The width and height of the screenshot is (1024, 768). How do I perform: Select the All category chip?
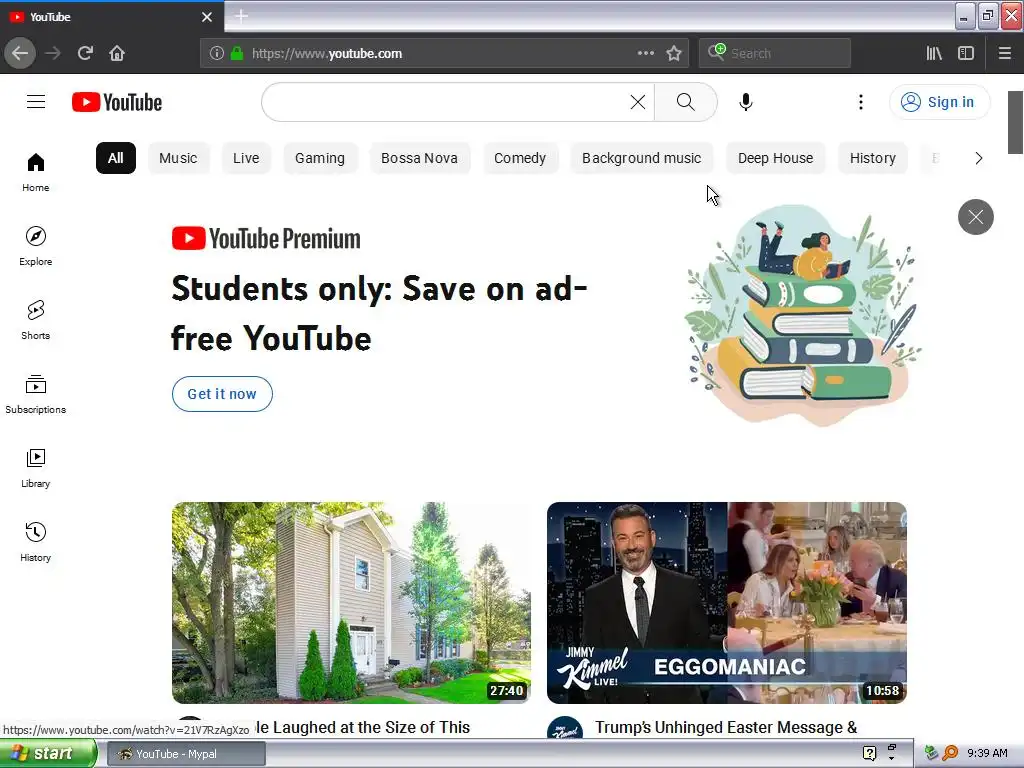tap(116, 158)
